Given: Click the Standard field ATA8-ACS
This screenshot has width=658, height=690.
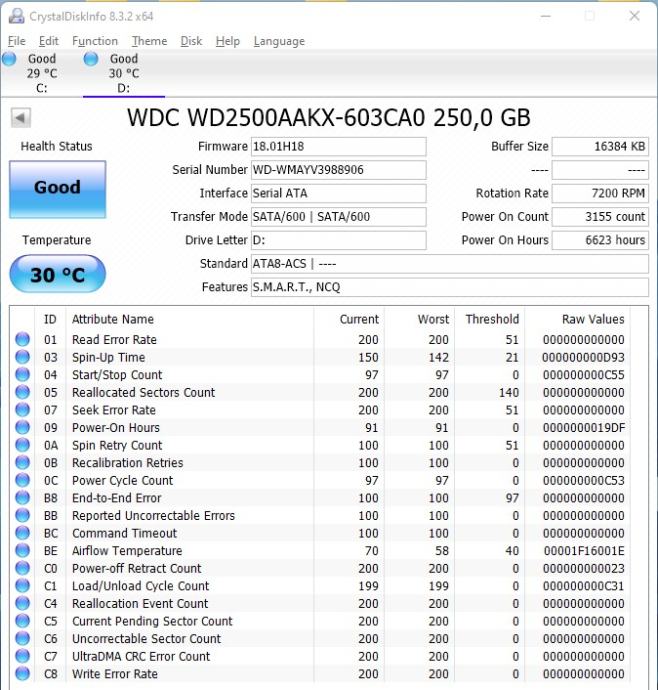Looking at the screenshot, I should [450, 264].
